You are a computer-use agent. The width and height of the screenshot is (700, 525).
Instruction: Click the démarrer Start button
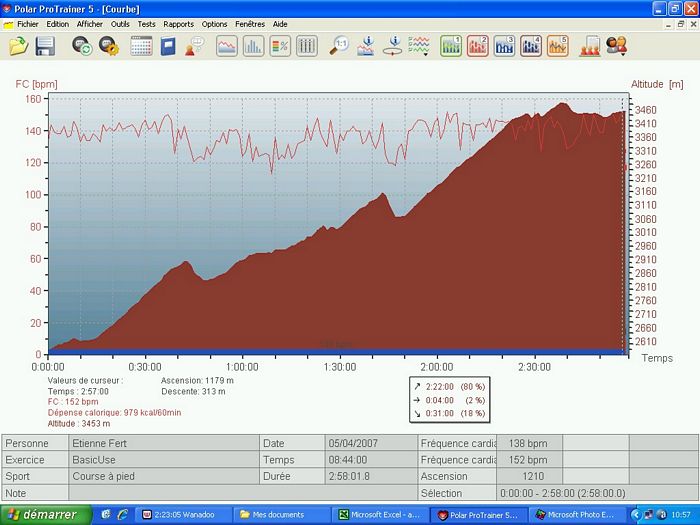point(40,514)
